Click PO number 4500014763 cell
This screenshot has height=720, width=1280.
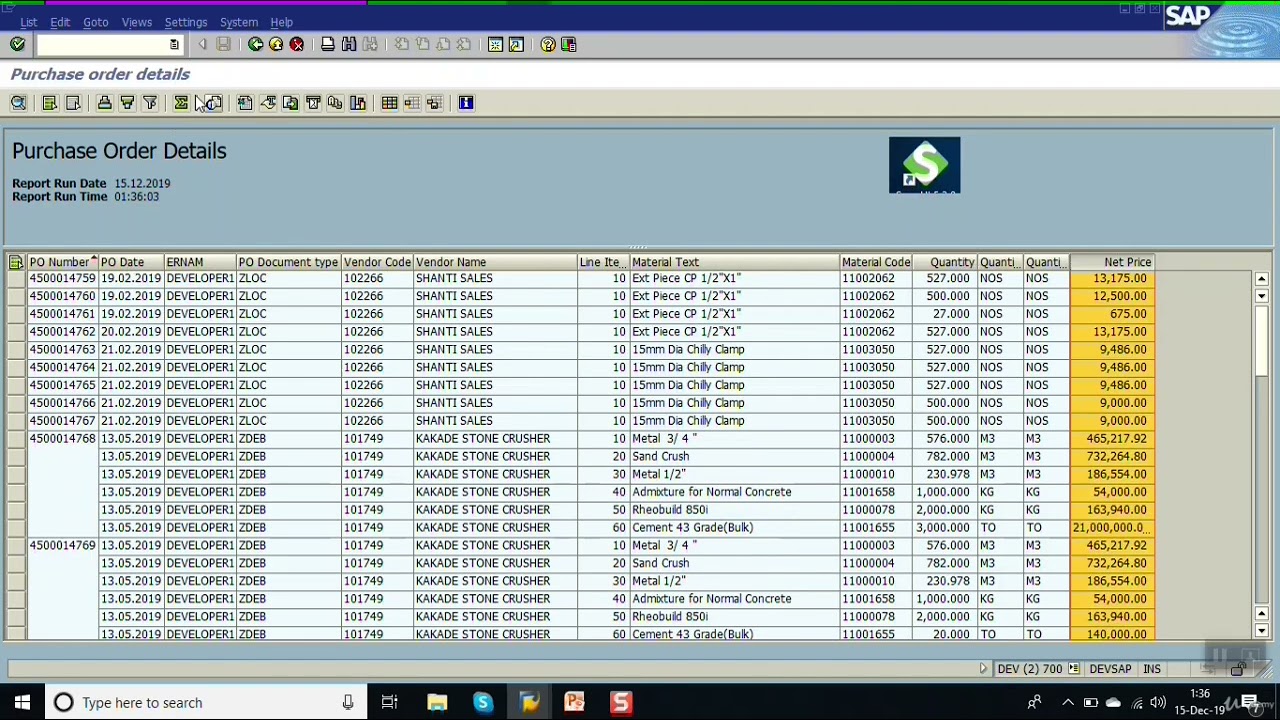62,350
